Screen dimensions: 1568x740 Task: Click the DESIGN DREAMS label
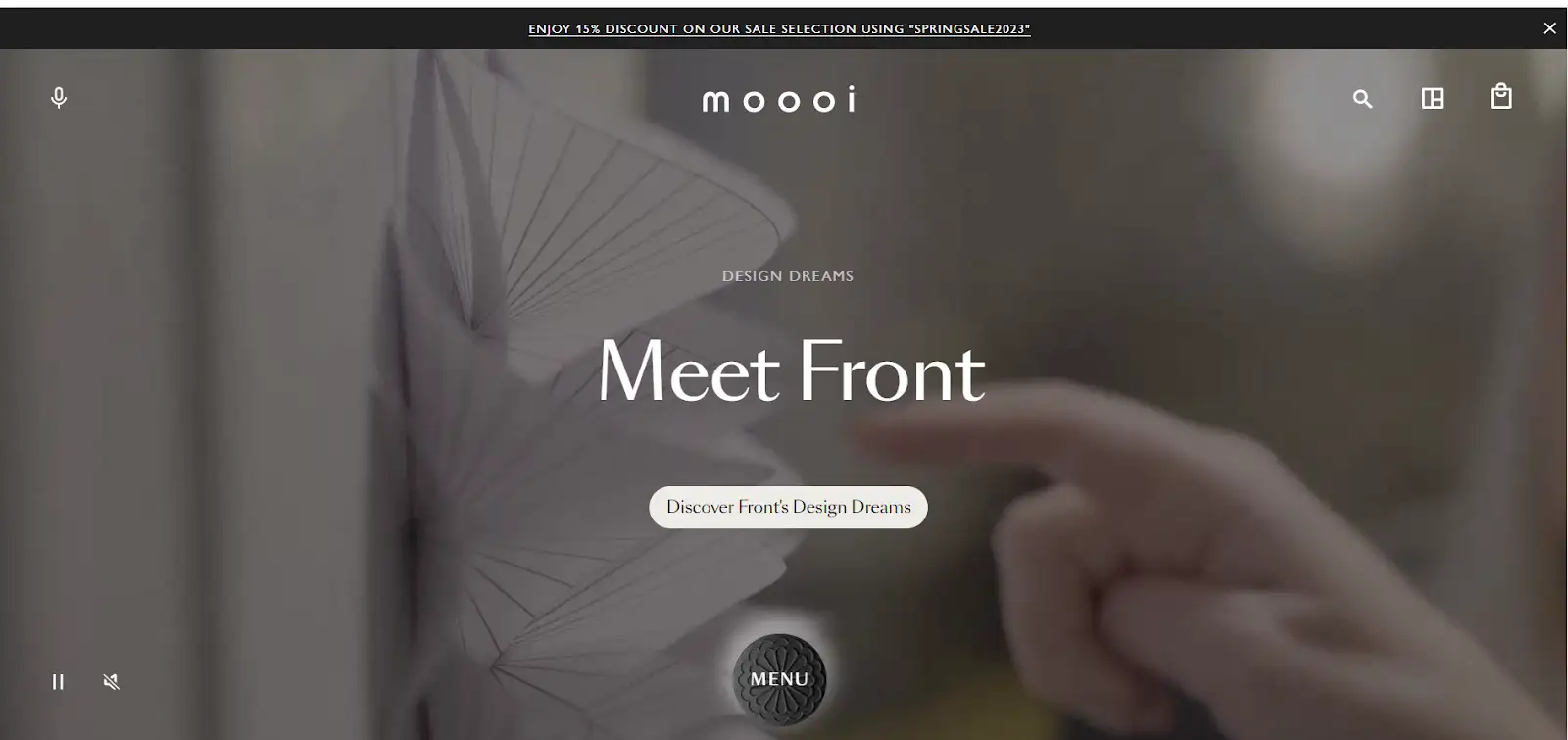click(x=788, y=276)
